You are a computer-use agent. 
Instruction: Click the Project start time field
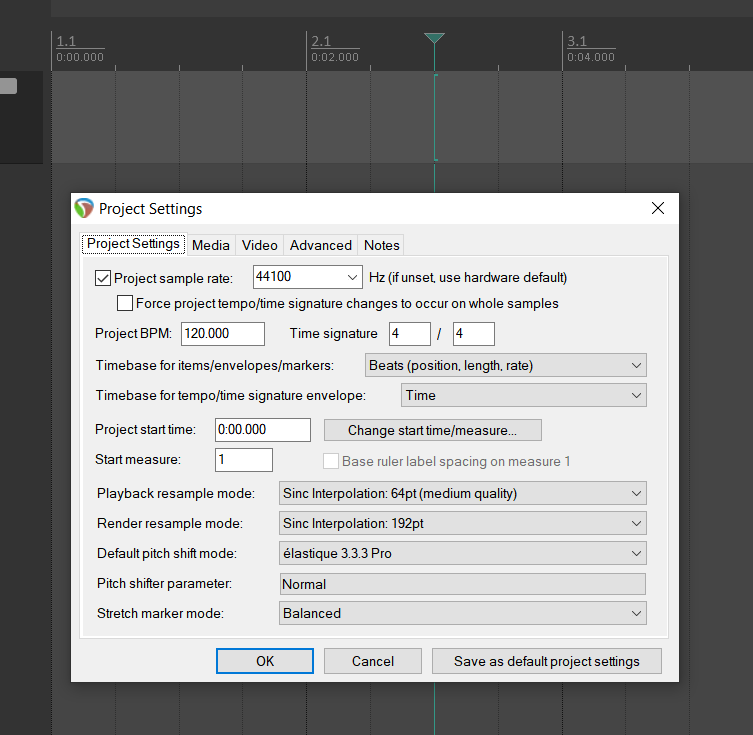coord(262,430)
